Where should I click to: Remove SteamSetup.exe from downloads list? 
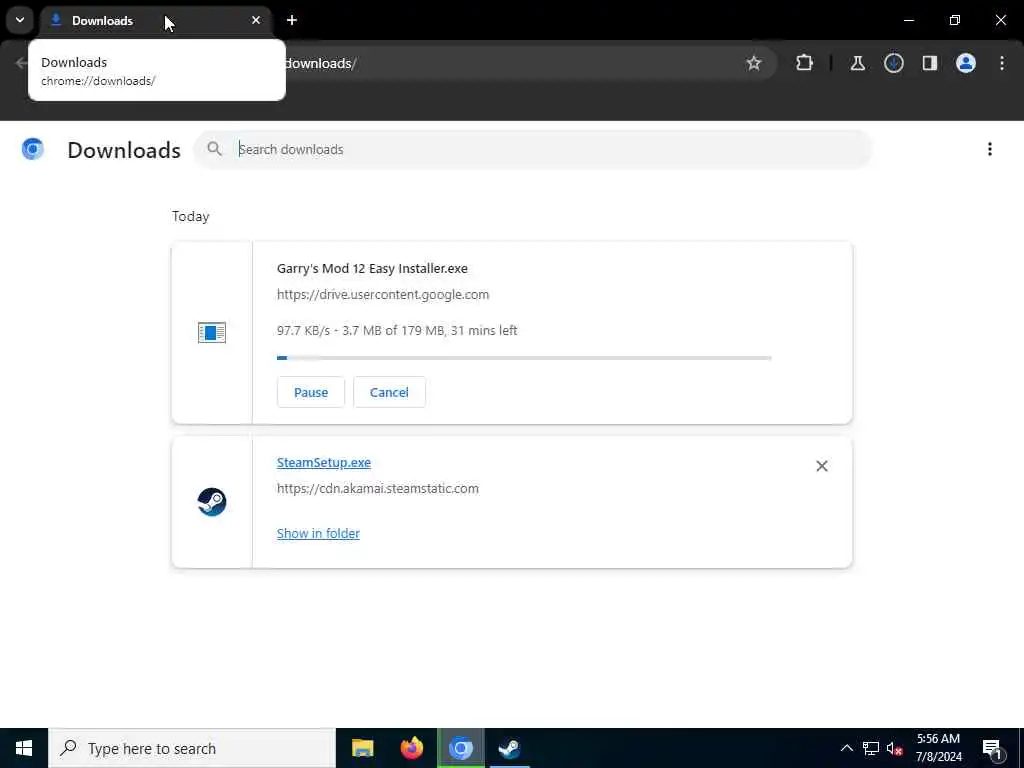pos(822,466)
